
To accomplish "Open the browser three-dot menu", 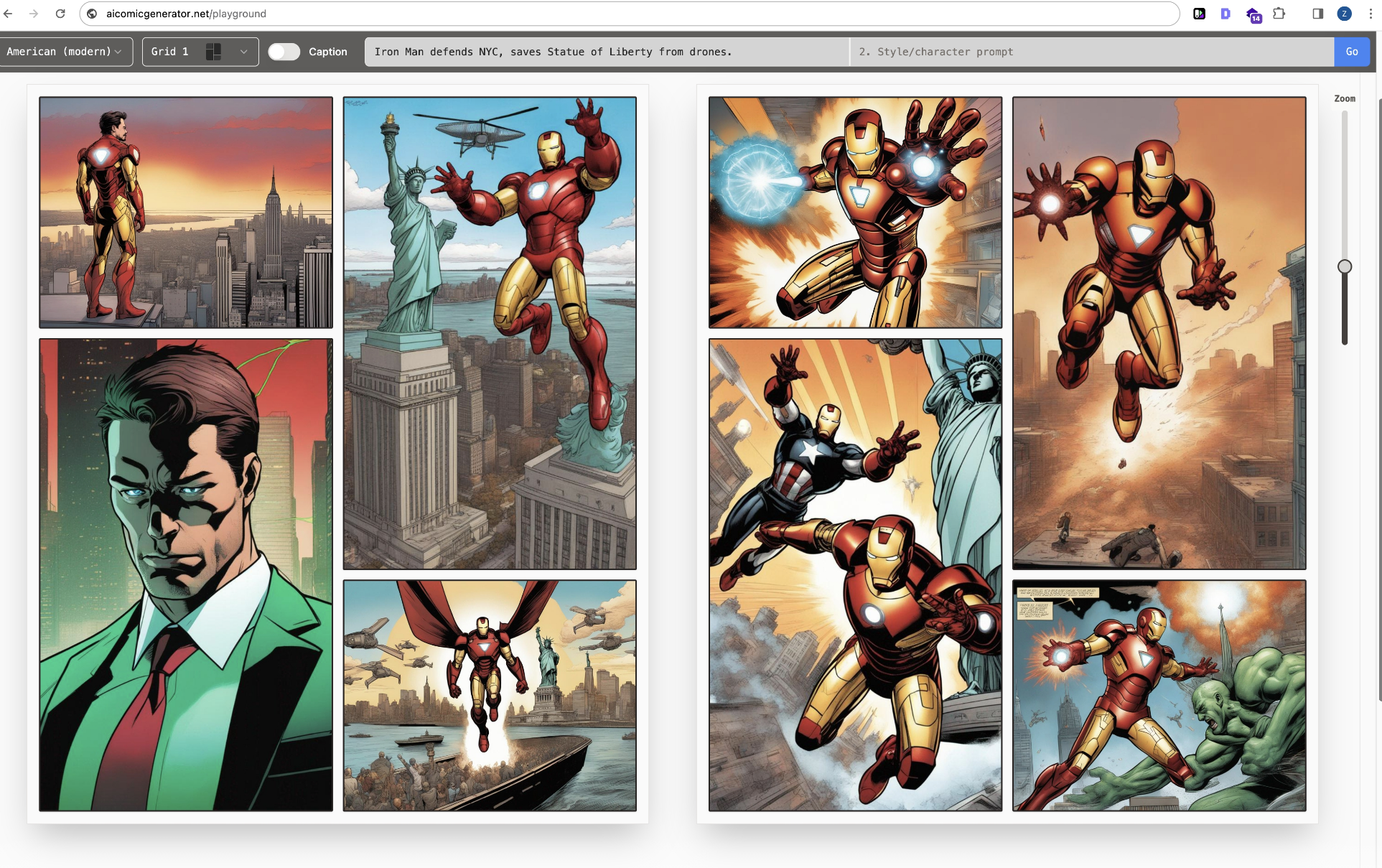I will point(1370,14).
